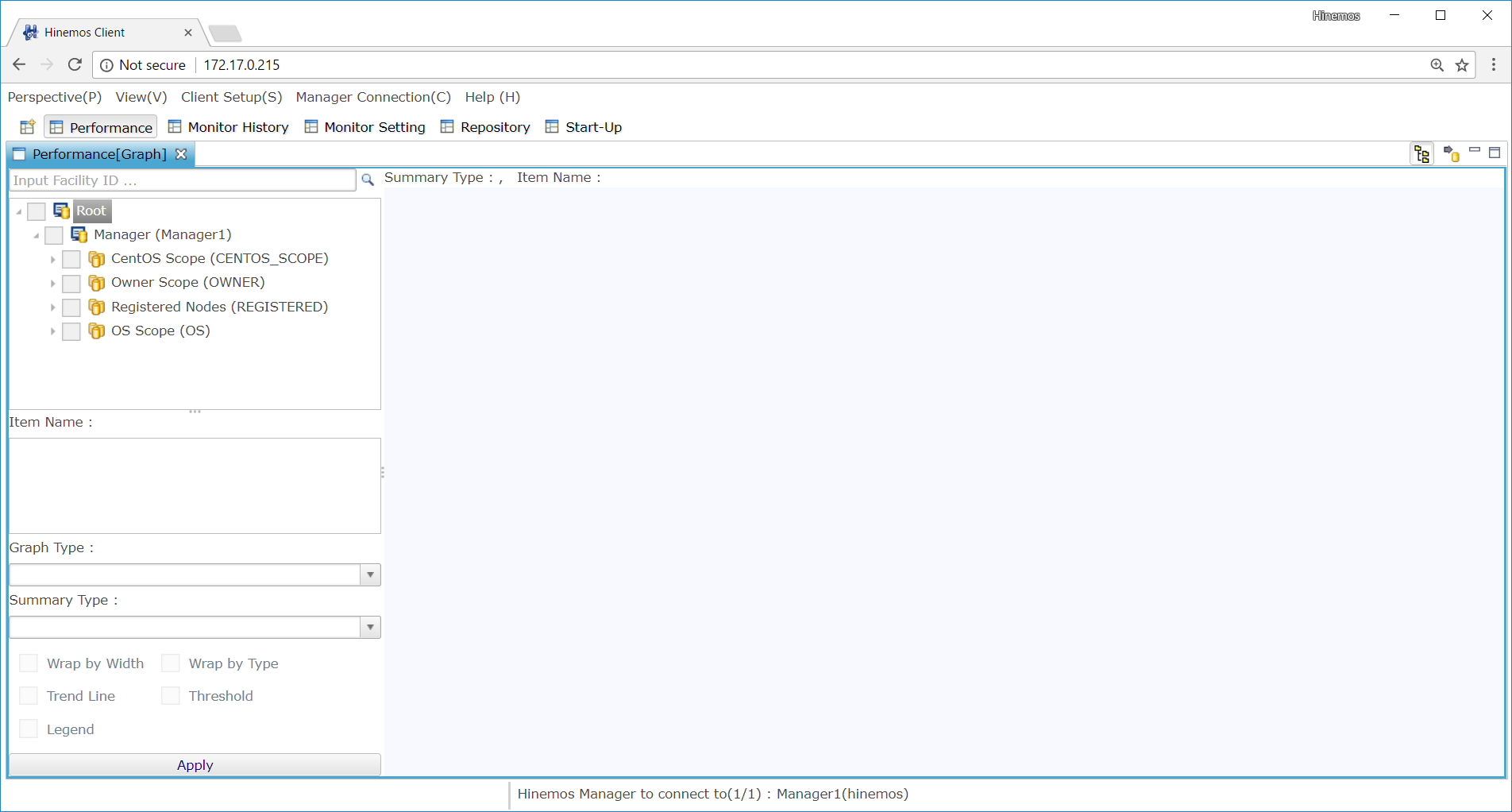Viewport: 1512px width, 812px height.
Task: Bookmark this page with the star
Action: (x=1462, y=65)
